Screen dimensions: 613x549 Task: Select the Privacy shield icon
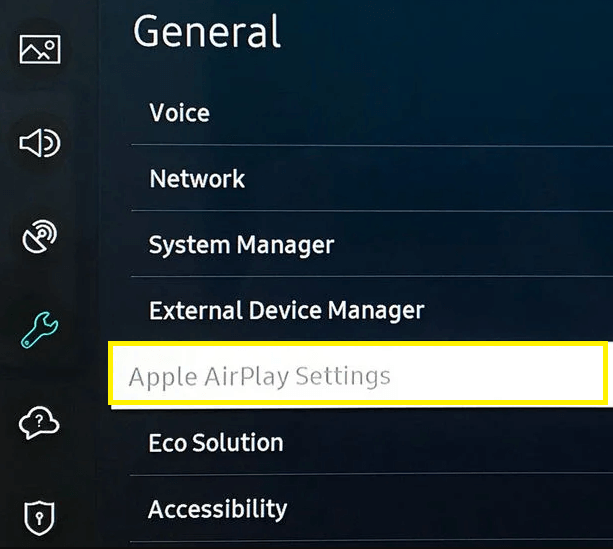[x=40, y=516]
